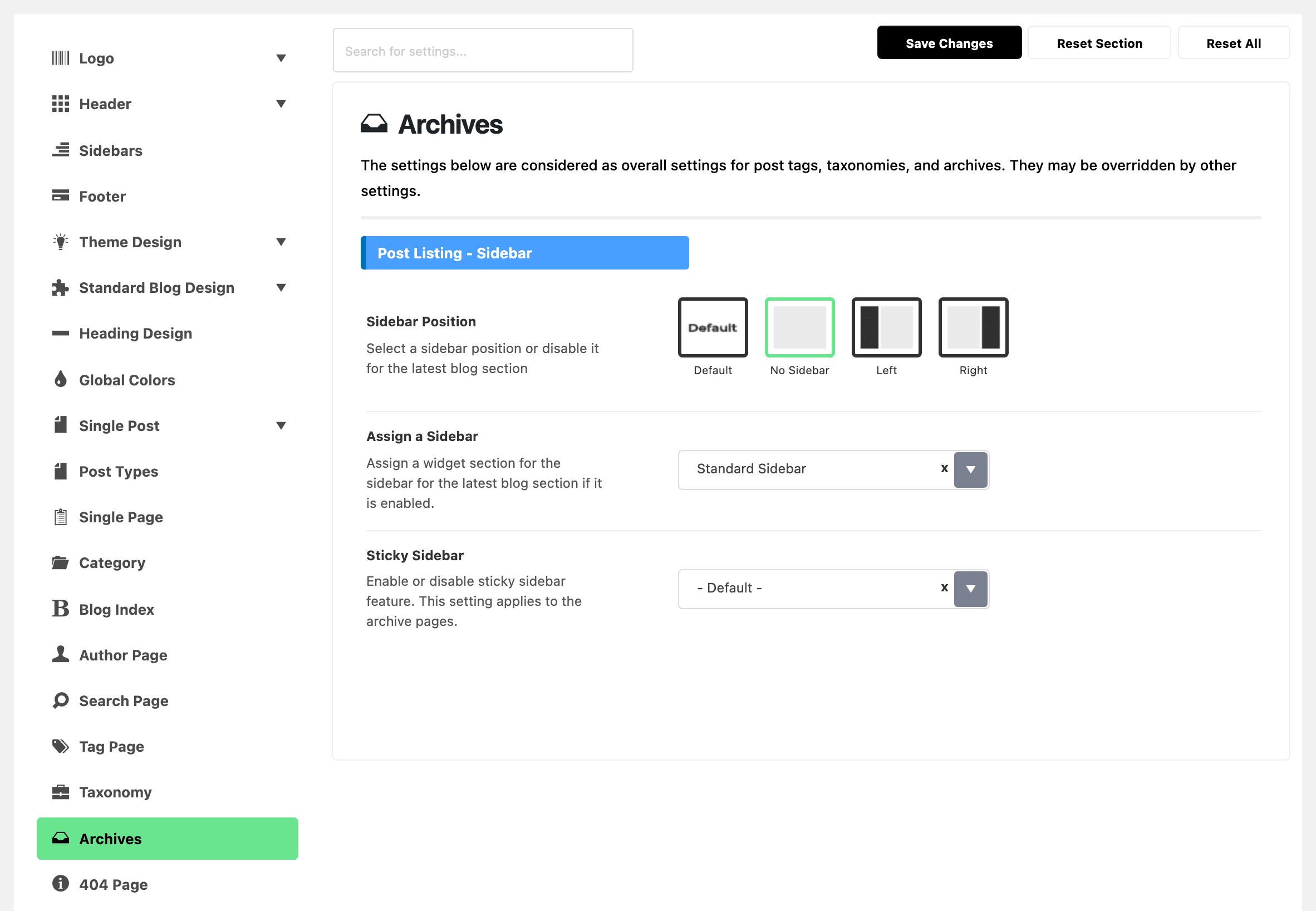The image size is (1316, 911).
Task: Open the Archives menu item
Action: click(167, 839)
